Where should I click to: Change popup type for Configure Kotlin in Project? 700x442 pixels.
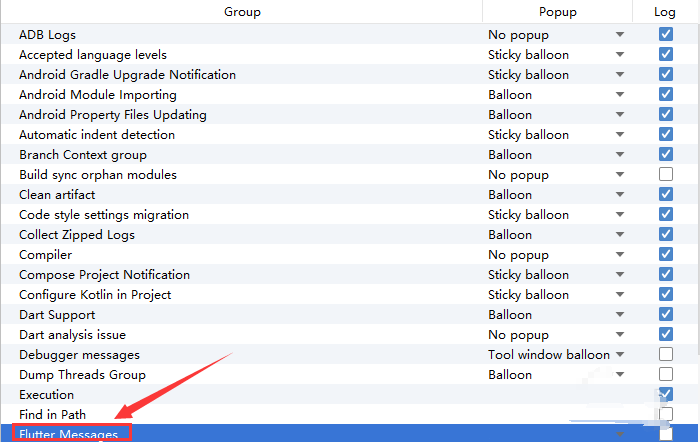(620, 294)
